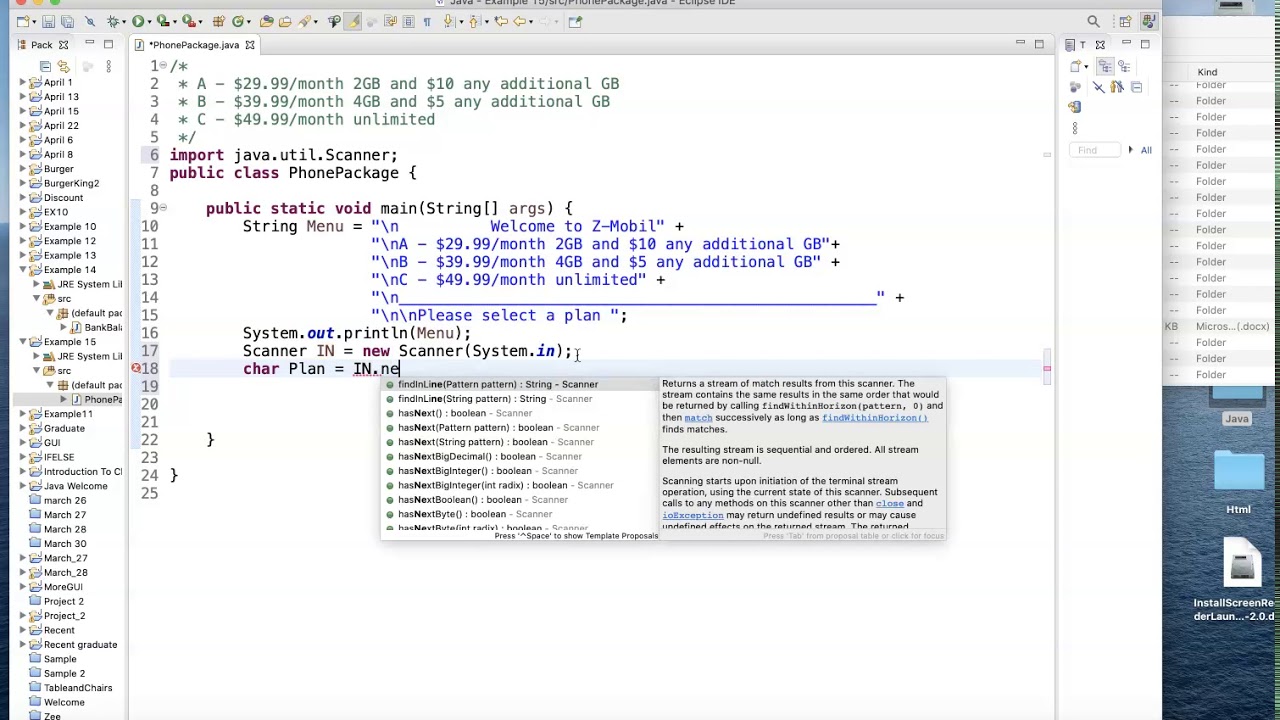Click the Back navigation arrow
1280x720 pixels.
[x=519, y=21]
